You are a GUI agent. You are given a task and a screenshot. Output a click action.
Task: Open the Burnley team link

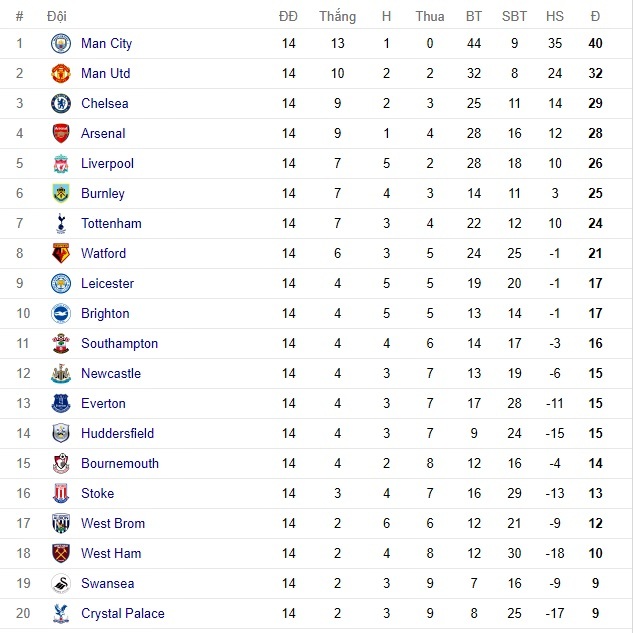(103, 194)
